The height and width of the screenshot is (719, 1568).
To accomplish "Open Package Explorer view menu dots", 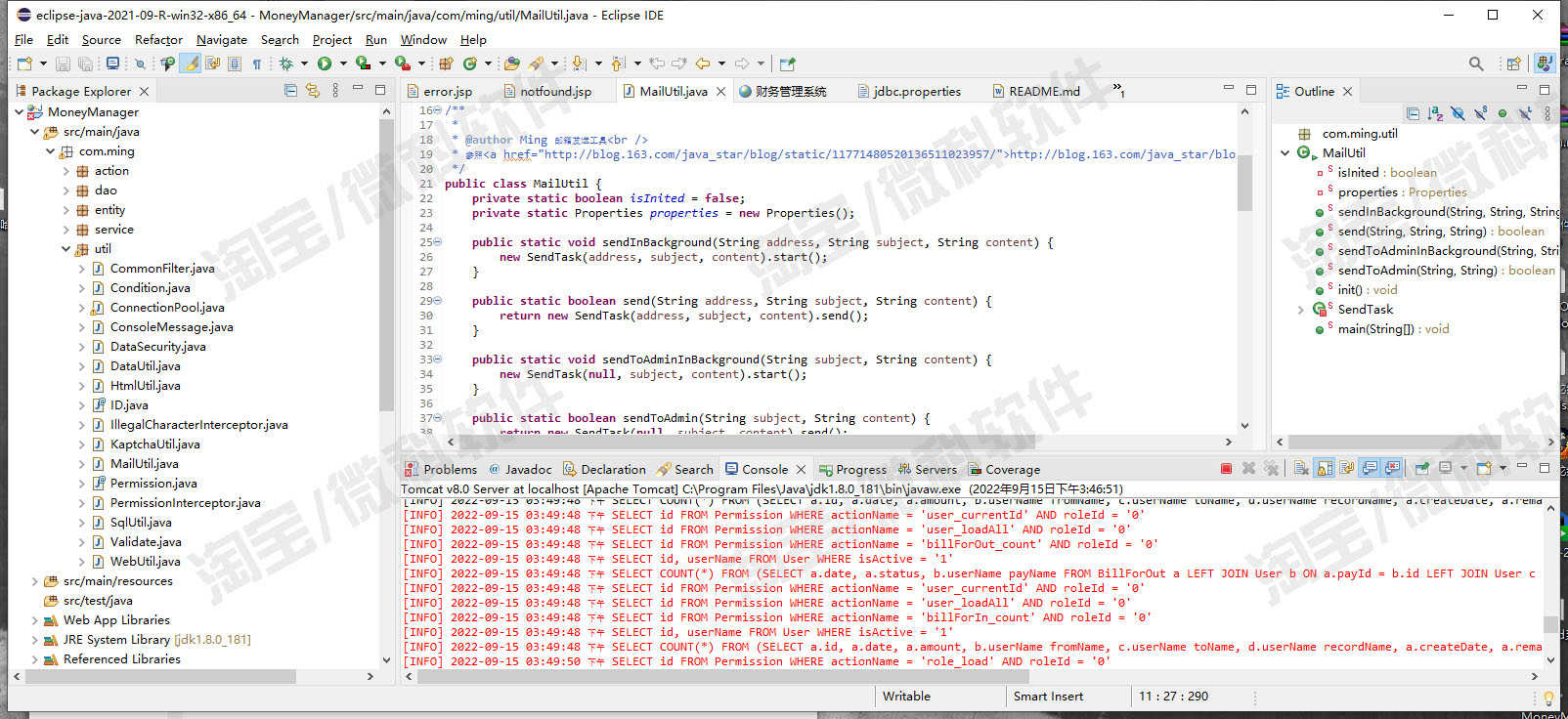I will [335, 90].
